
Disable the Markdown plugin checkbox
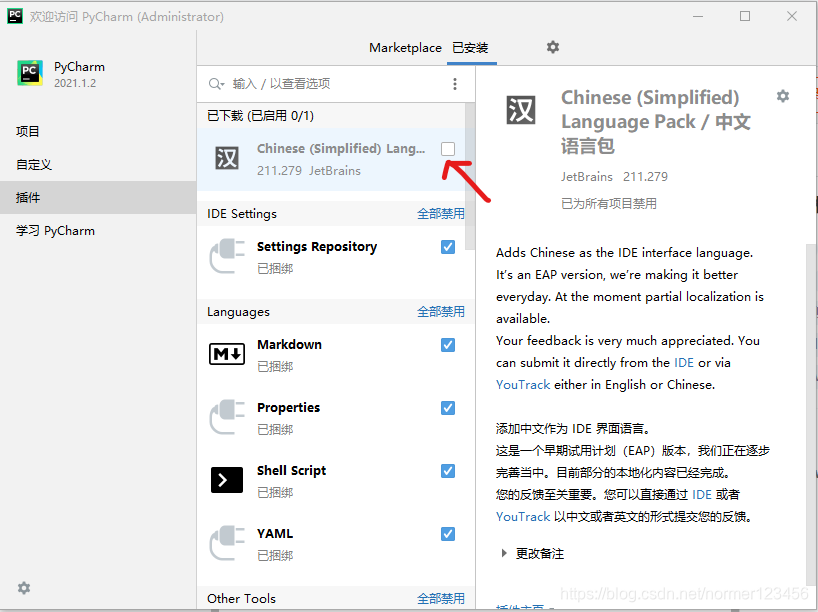(x=448, y=345)
